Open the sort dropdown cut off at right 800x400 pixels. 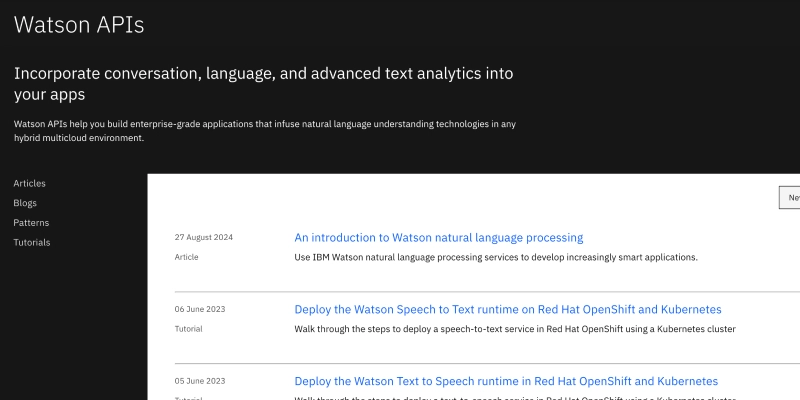(x=789, y=197)
